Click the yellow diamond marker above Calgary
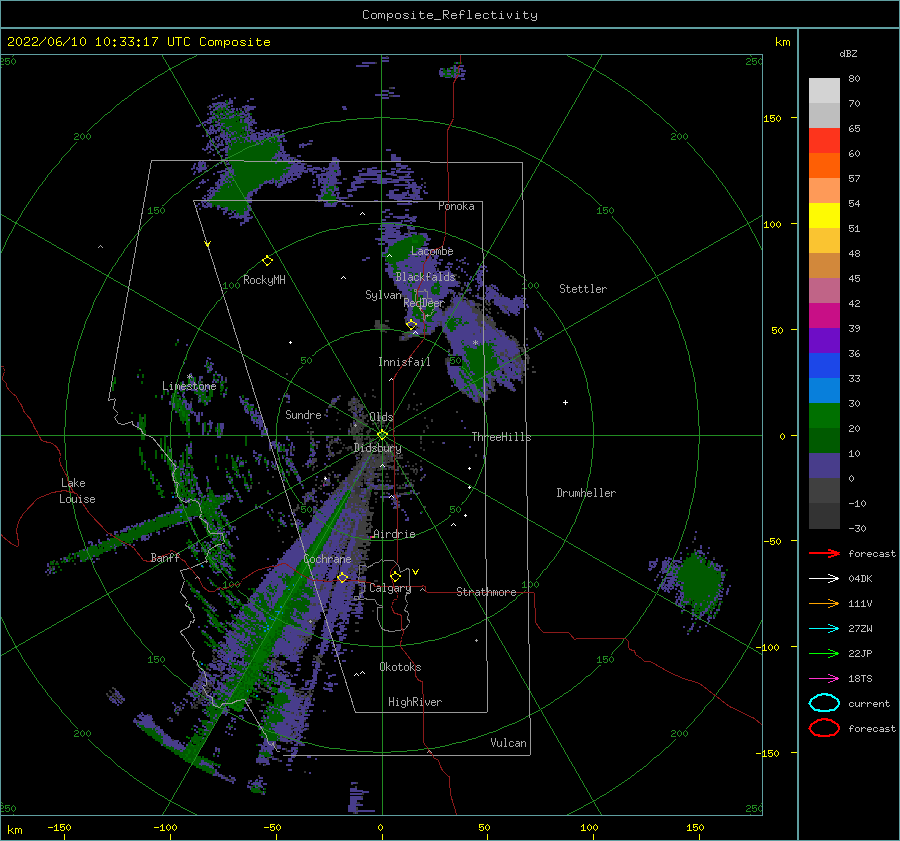Image resolution: width=900 pixels, height=841 pixels. (x=395, y=576)
